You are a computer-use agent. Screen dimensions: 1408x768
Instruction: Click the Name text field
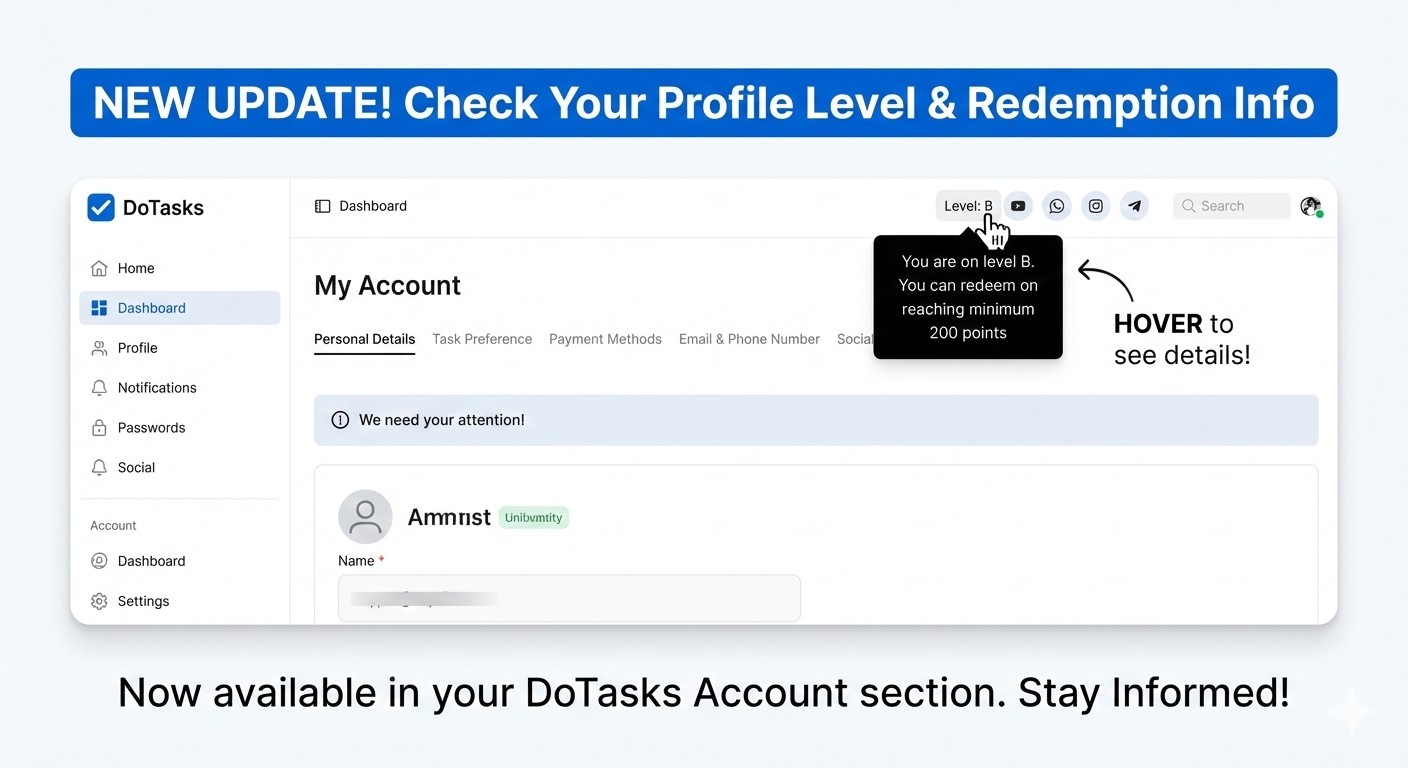[x=569, y=598]
